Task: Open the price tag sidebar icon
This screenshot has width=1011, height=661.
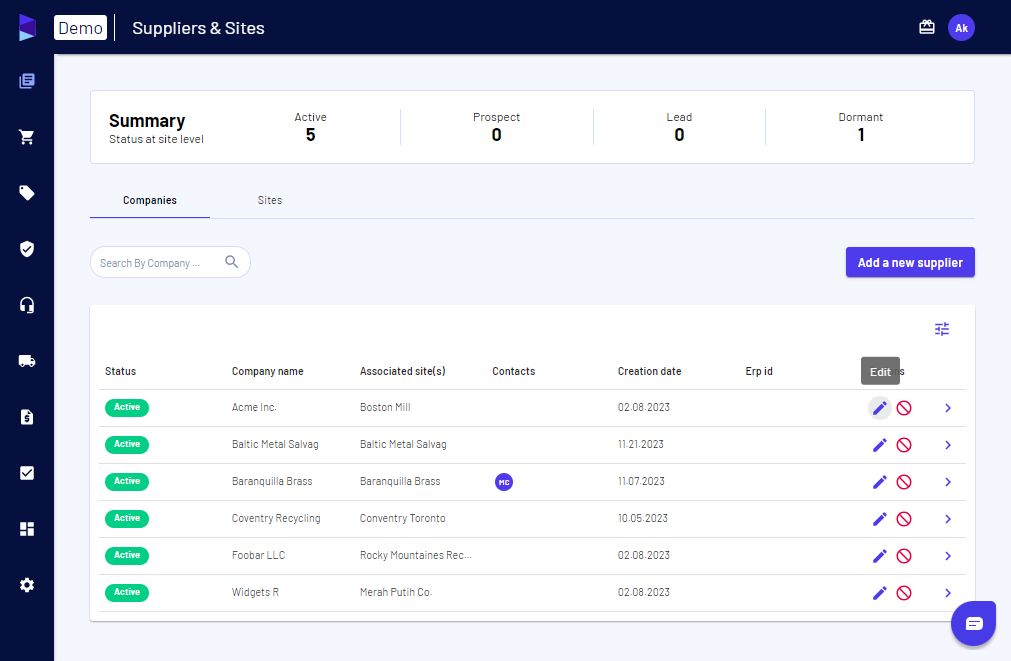Action: tap(27, 193)
